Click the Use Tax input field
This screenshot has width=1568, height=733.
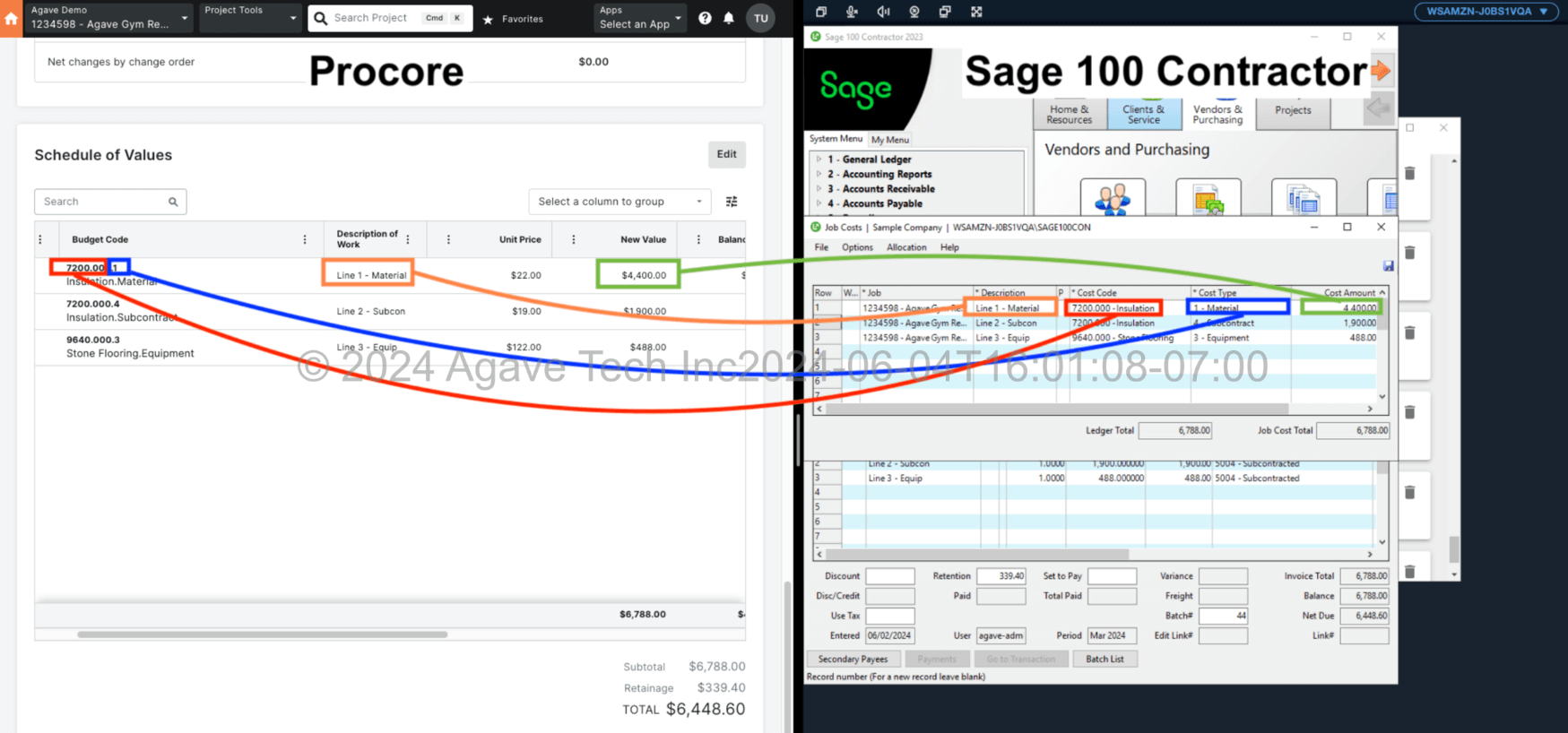pos(889,616)
